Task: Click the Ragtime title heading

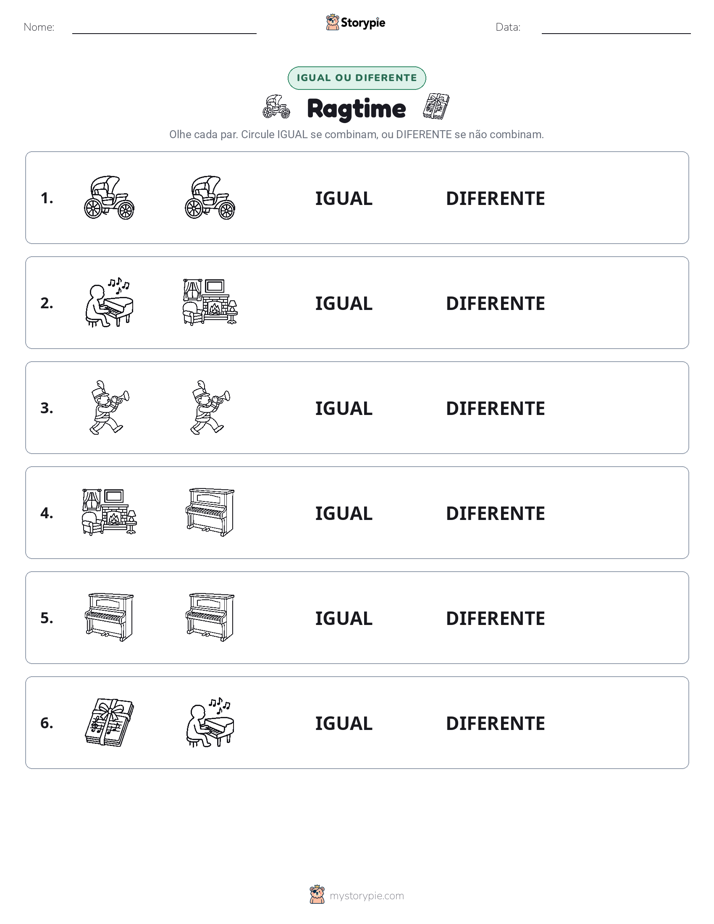Action: pyautogui.click(x=356, y=109)
